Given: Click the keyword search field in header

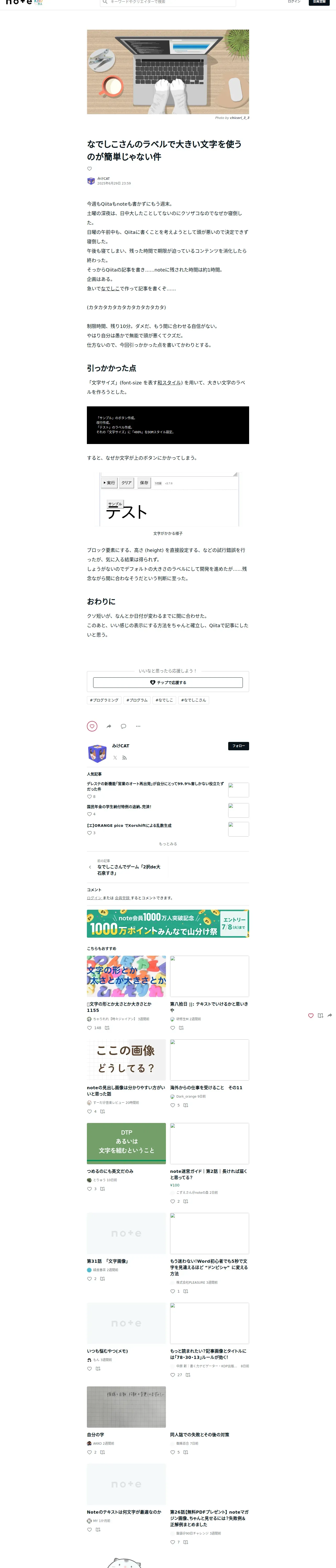Looking at the screenshot, I should pyautogui.click(x=168, y=2).
